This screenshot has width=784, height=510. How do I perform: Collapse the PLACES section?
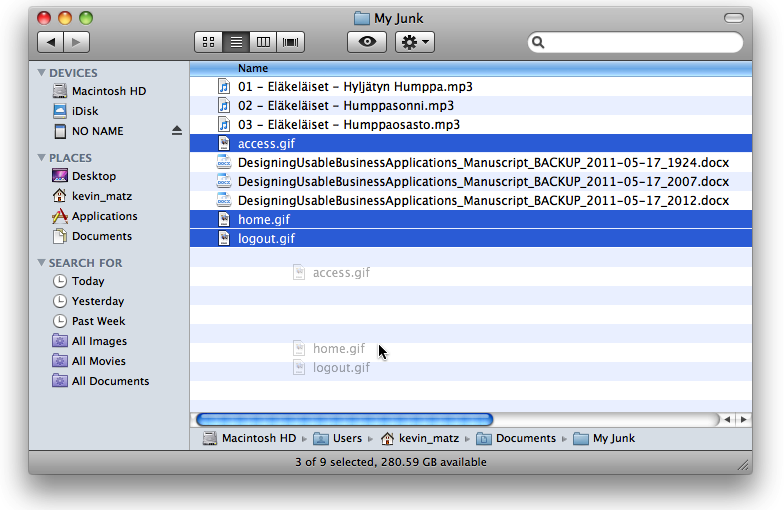42,158
